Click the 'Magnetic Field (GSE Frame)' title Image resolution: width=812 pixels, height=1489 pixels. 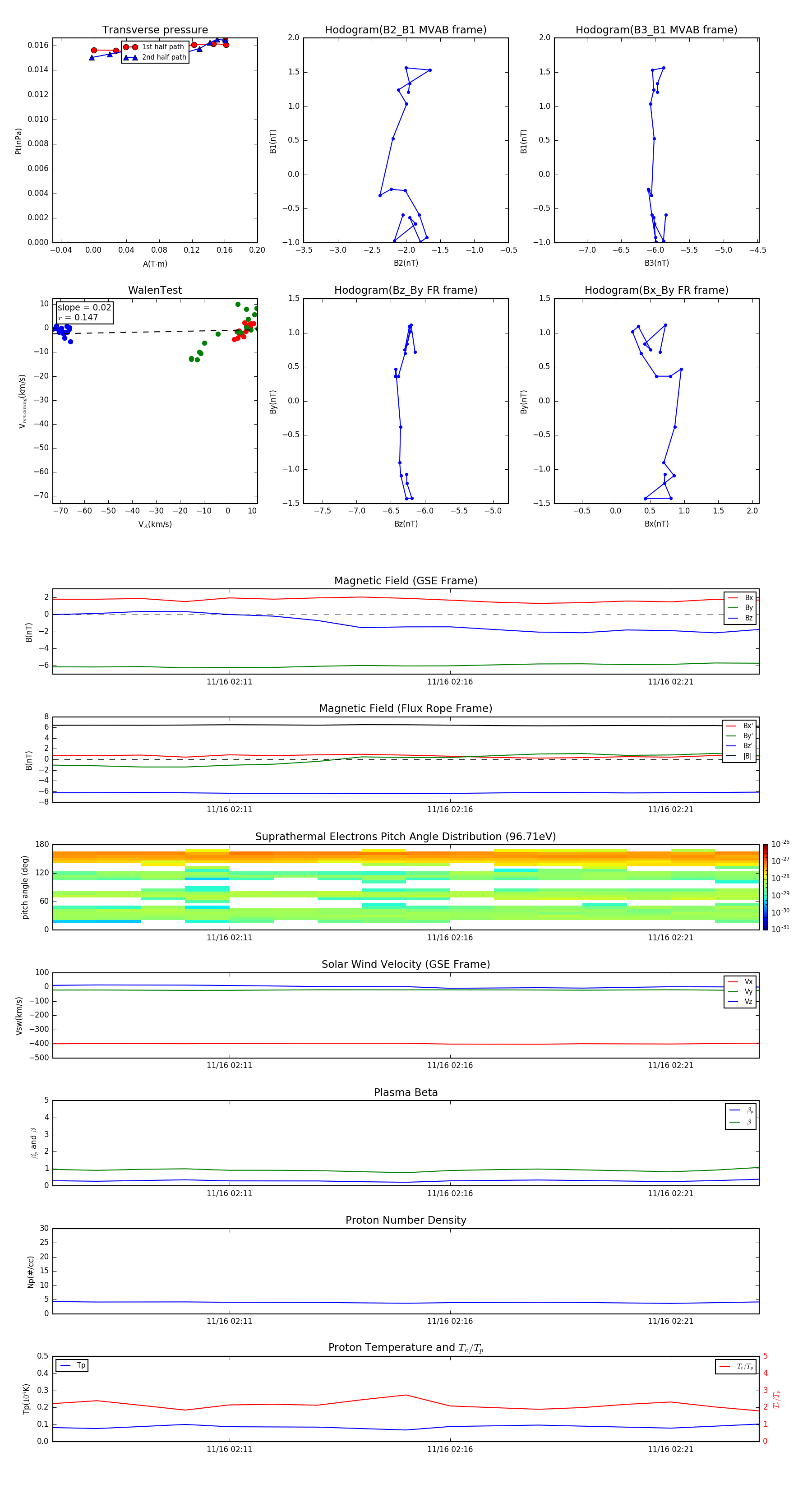coord(406,581)
